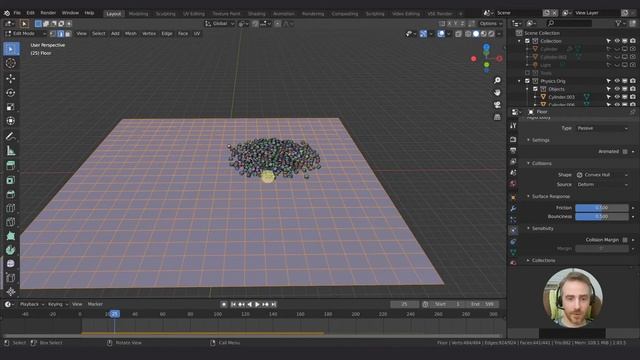
Task: Open the Render menu
Action: pos(48,13)
